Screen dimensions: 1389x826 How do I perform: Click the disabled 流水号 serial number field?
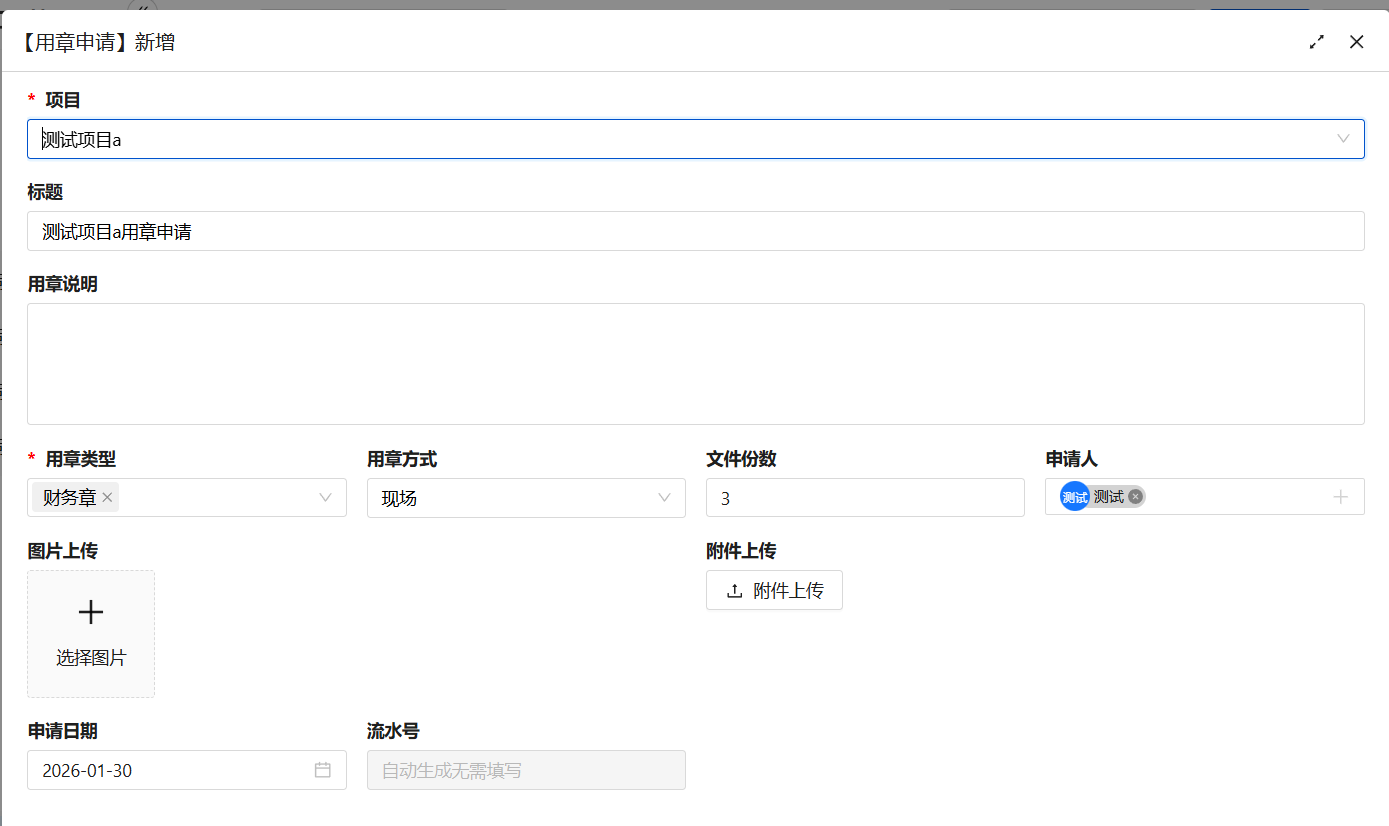(525, 770)
